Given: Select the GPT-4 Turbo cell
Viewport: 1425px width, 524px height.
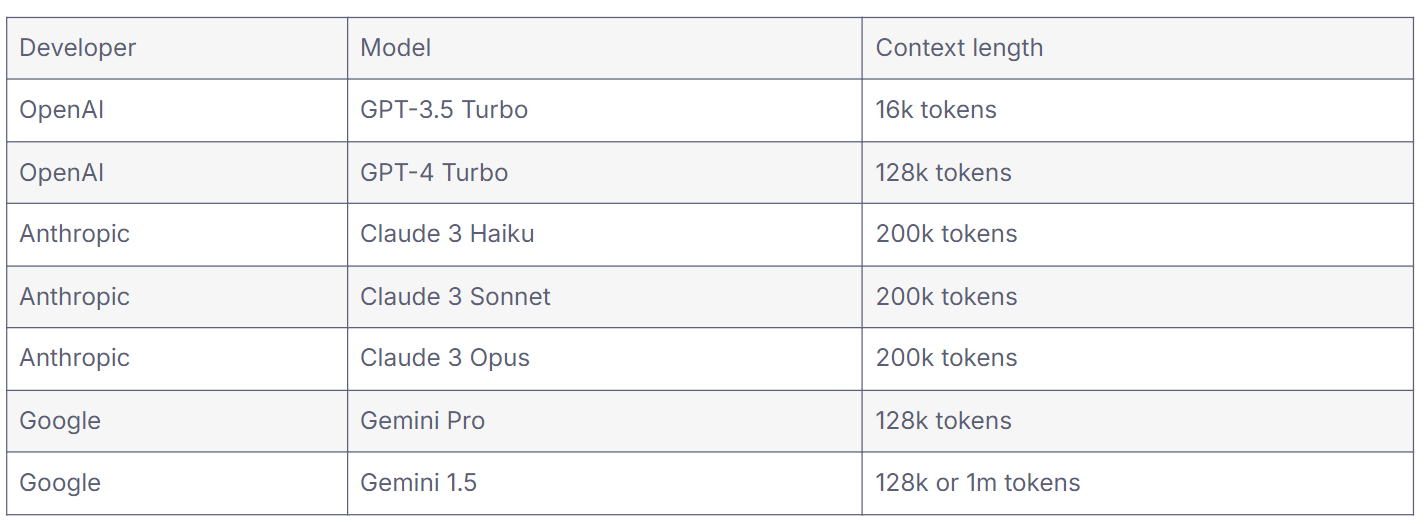Looking at the screenshot, I should click(605, 172).
